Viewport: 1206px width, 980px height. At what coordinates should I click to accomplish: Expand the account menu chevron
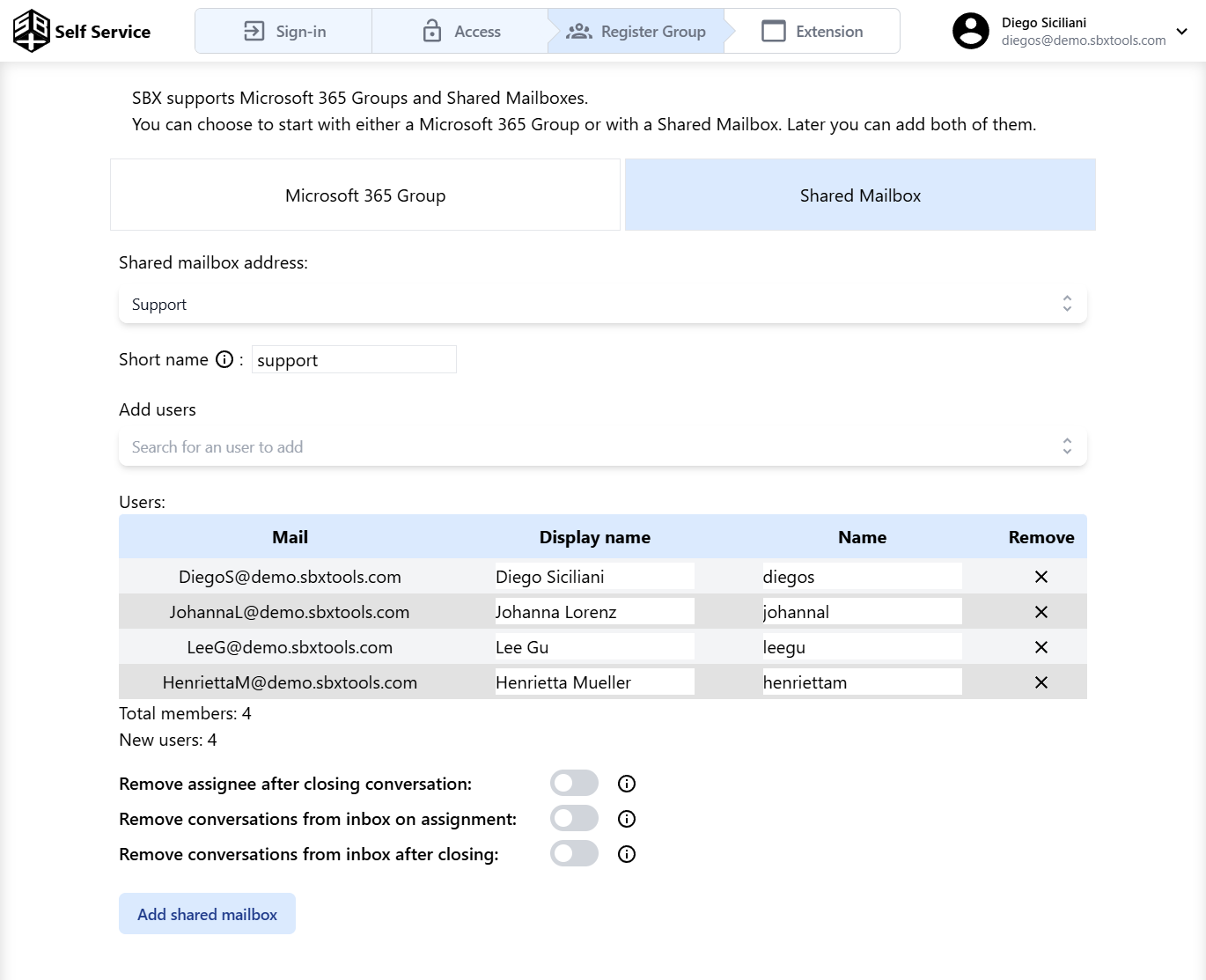coord(1182,32)
